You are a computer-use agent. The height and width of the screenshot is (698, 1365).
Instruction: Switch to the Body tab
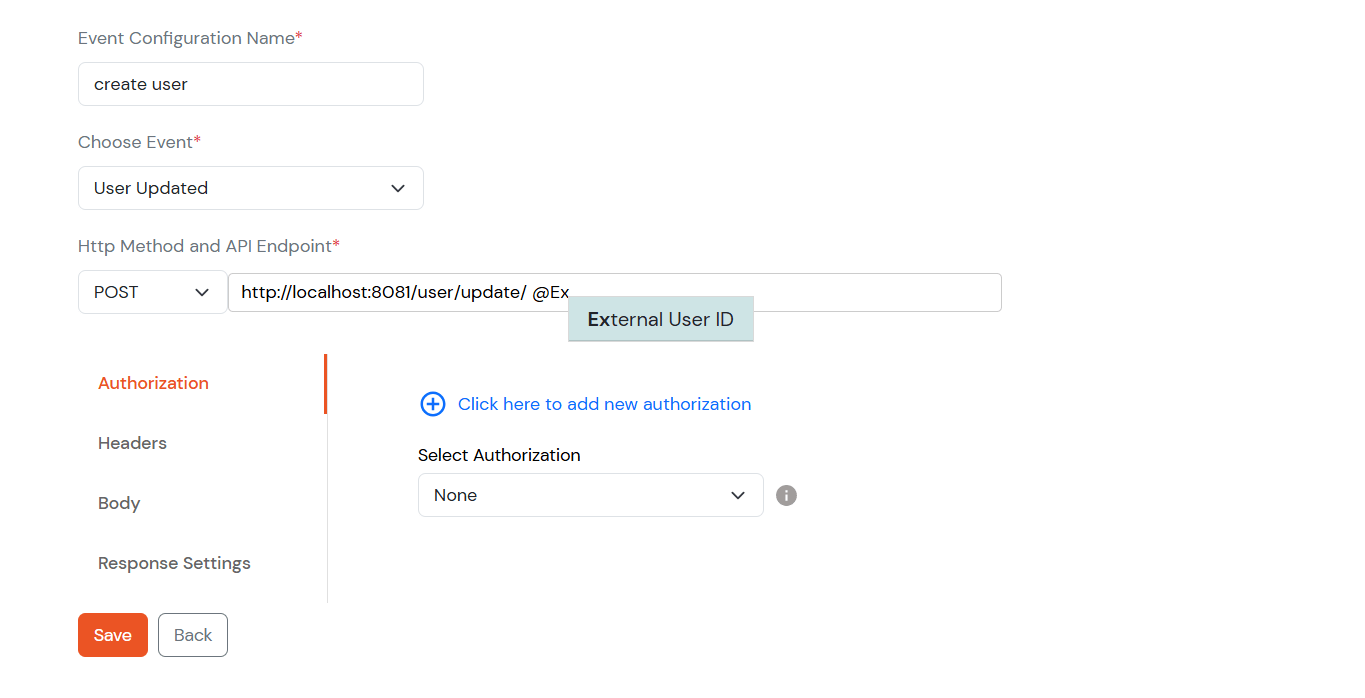tap(119, 503)
